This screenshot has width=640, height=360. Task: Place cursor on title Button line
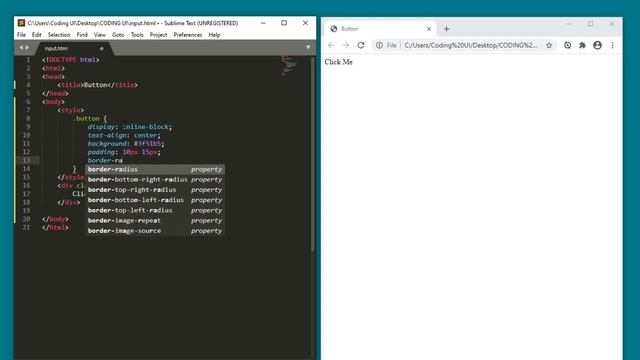(98, 85)
